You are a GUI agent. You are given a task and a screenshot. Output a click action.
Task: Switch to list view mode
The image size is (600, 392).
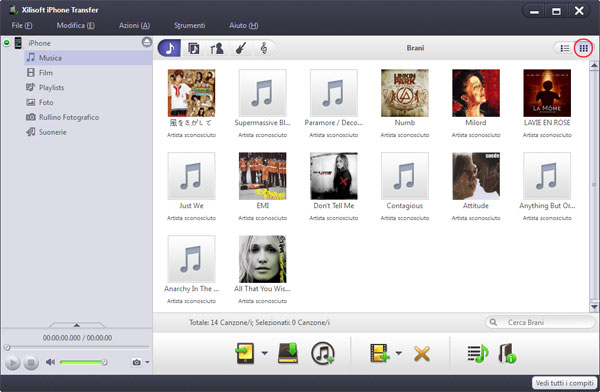[x=565, y=48]
